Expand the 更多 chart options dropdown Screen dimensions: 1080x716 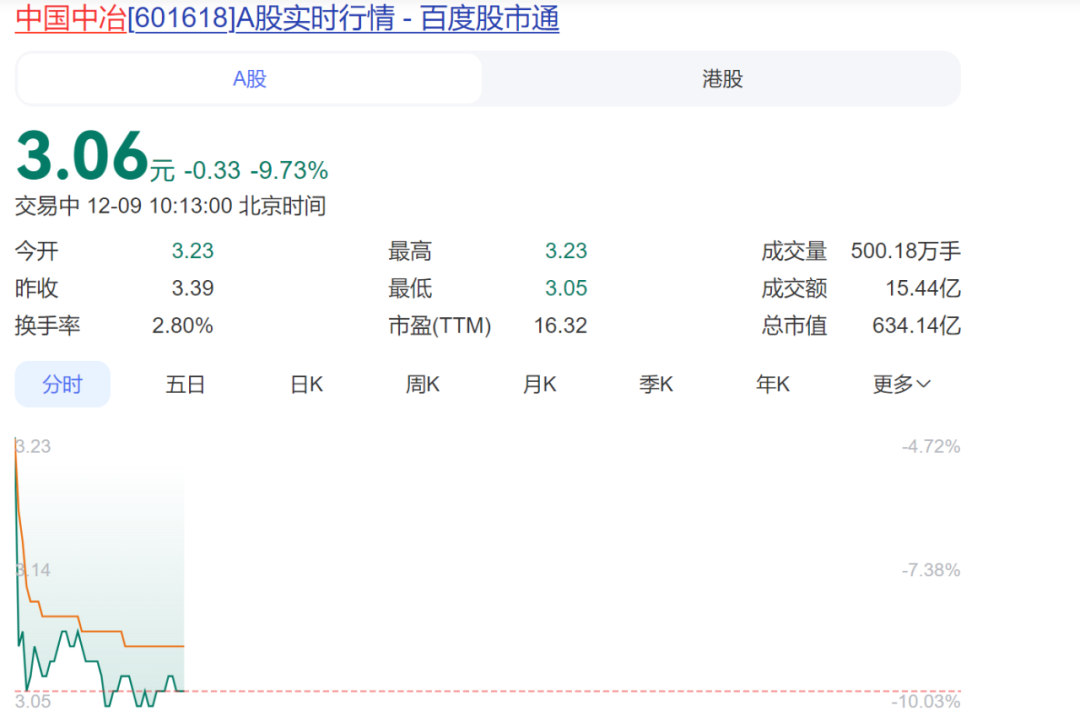coord(899,384)
